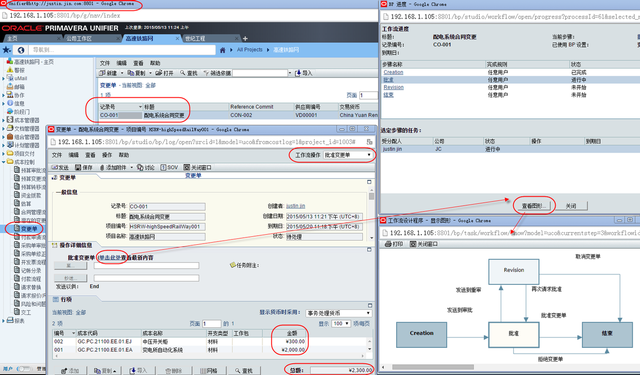
Task: Open the 操作 menu in change form
Action: click(x=107, y=155)
